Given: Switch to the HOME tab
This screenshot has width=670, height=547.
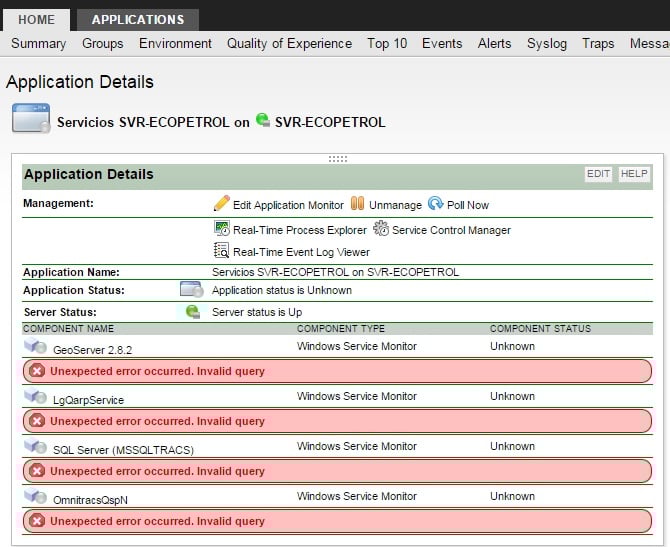Looking at the screenshot, I should [x=36, y=20].
